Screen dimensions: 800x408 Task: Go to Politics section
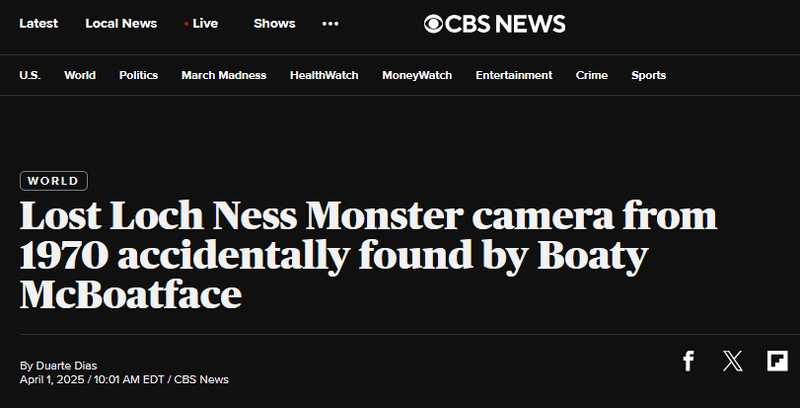[139, 75]
